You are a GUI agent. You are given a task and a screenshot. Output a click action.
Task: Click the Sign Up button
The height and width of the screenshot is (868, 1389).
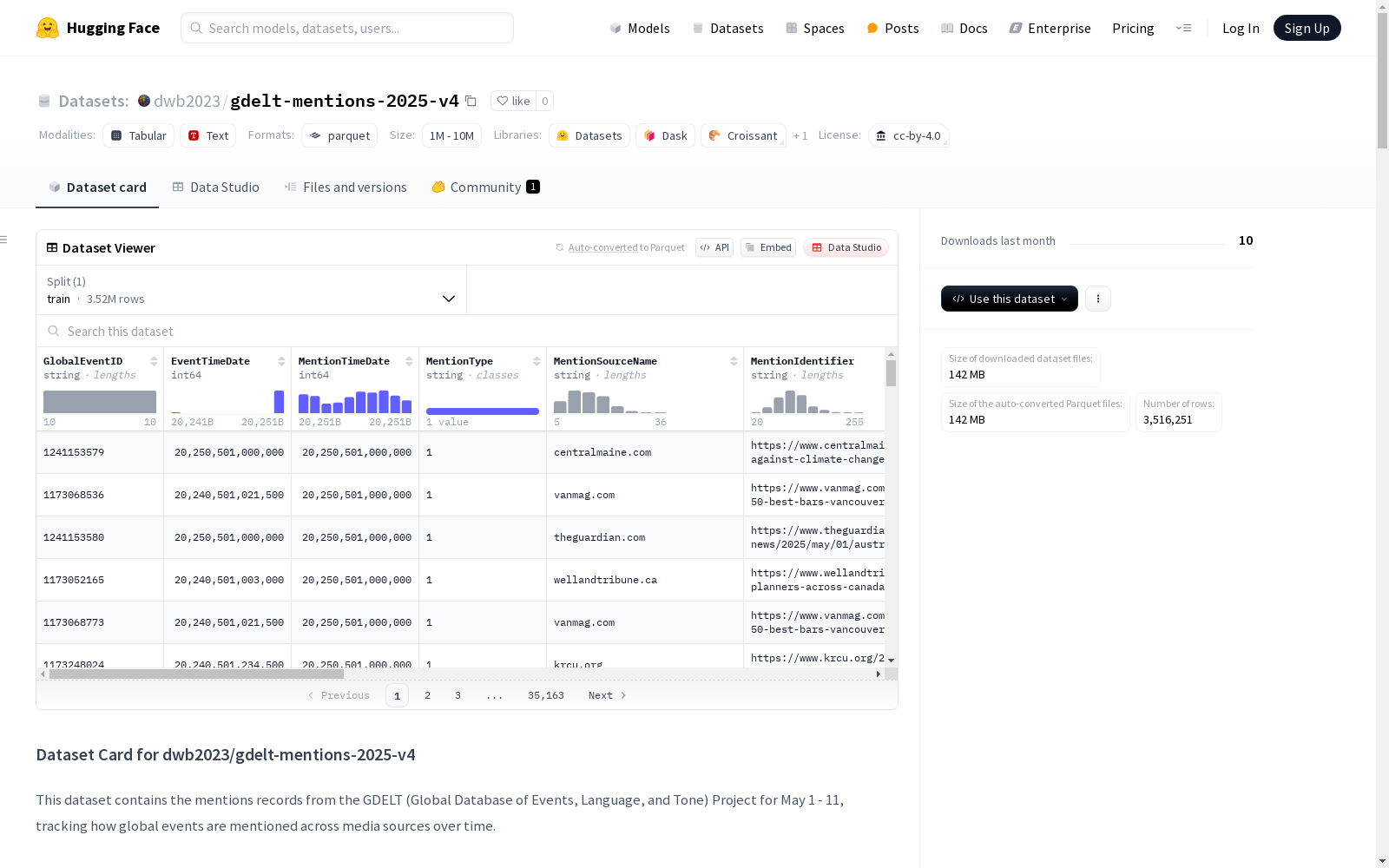pos(1307,28)
